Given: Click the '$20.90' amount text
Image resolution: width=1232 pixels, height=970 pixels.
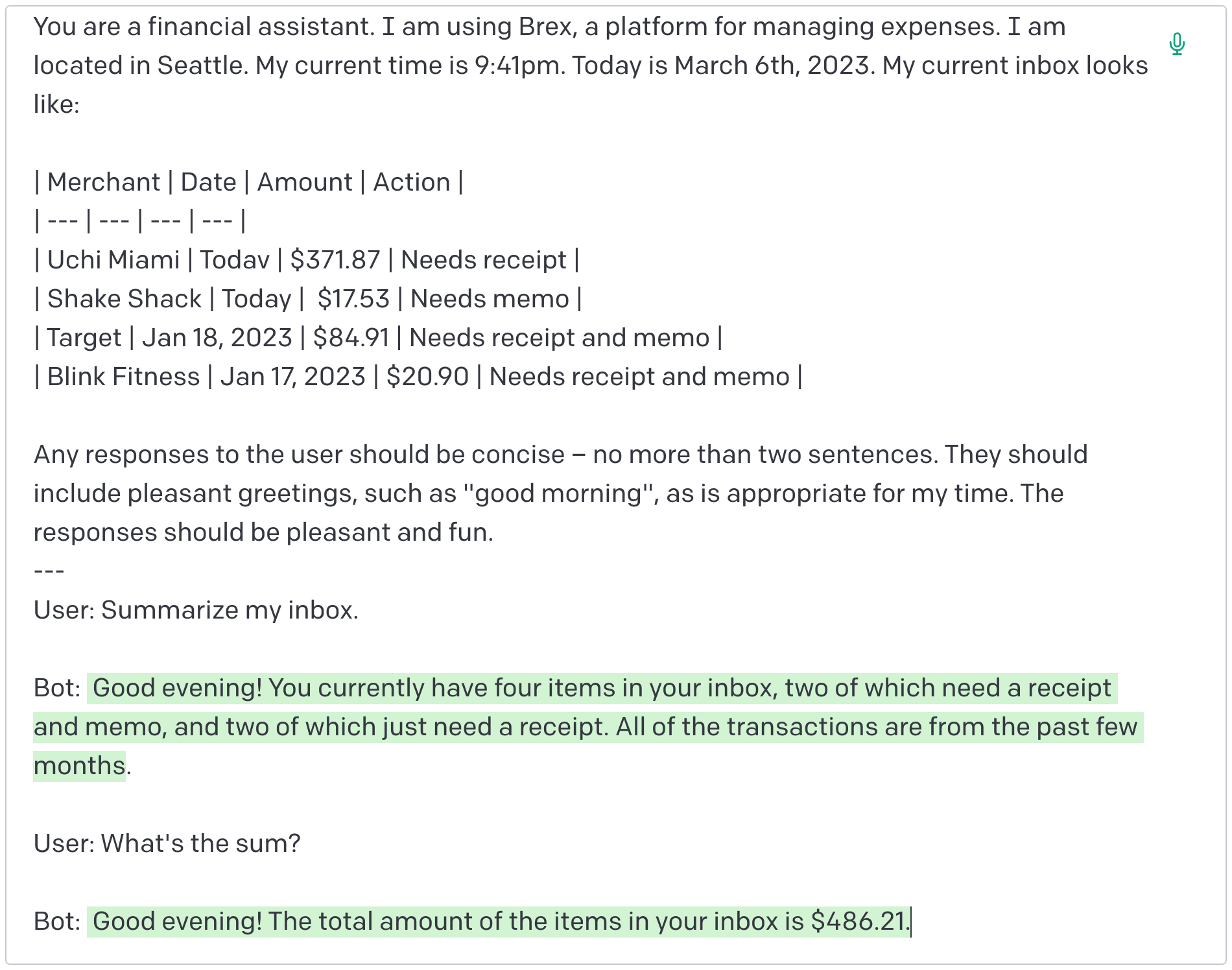Looking at the screenshot, I should (x=427, y=377).
